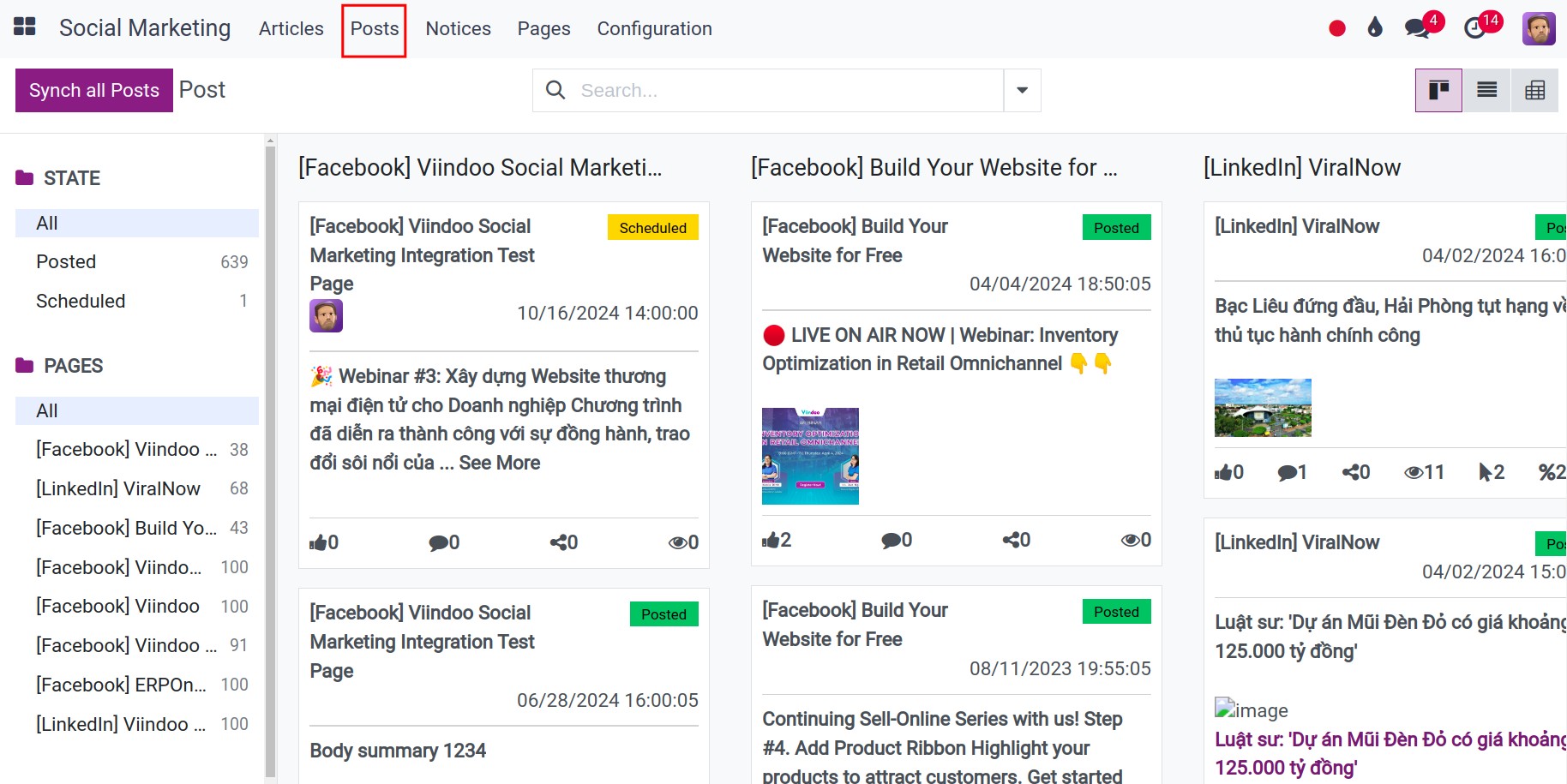Switch to list view
This screenshot has width=1567, height=784.
pyautogui.click(x=1486, y=90)
